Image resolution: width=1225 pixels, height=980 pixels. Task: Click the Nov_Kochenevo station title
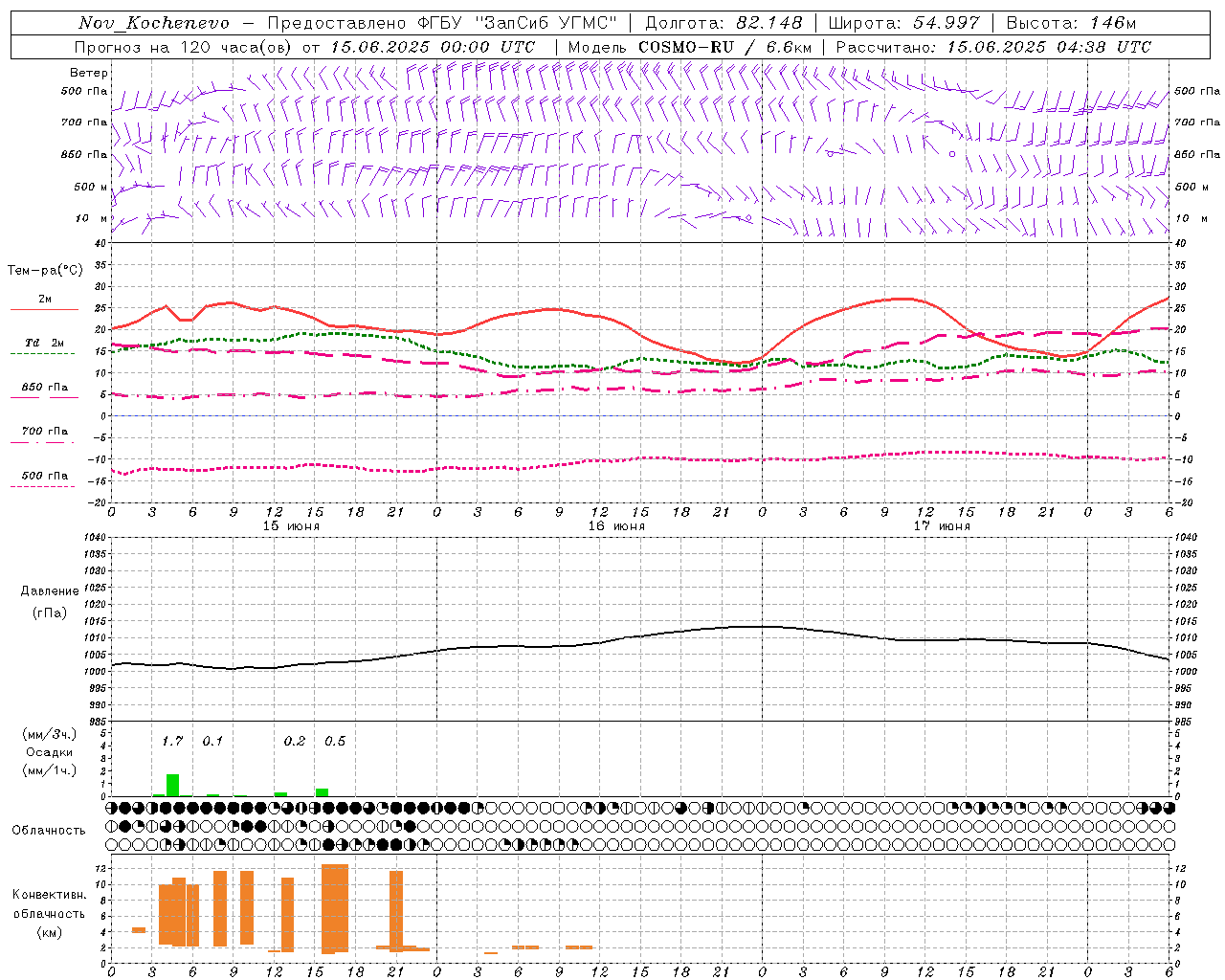coord(153,23)
